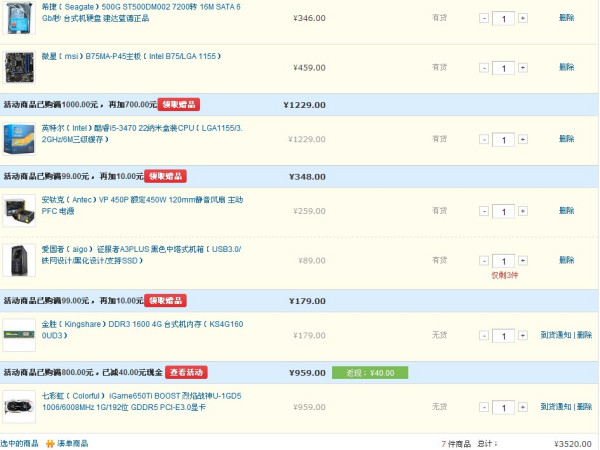
Task: Click quantity field for aigo A3PLUS case
Action: [x=503, y=262]
